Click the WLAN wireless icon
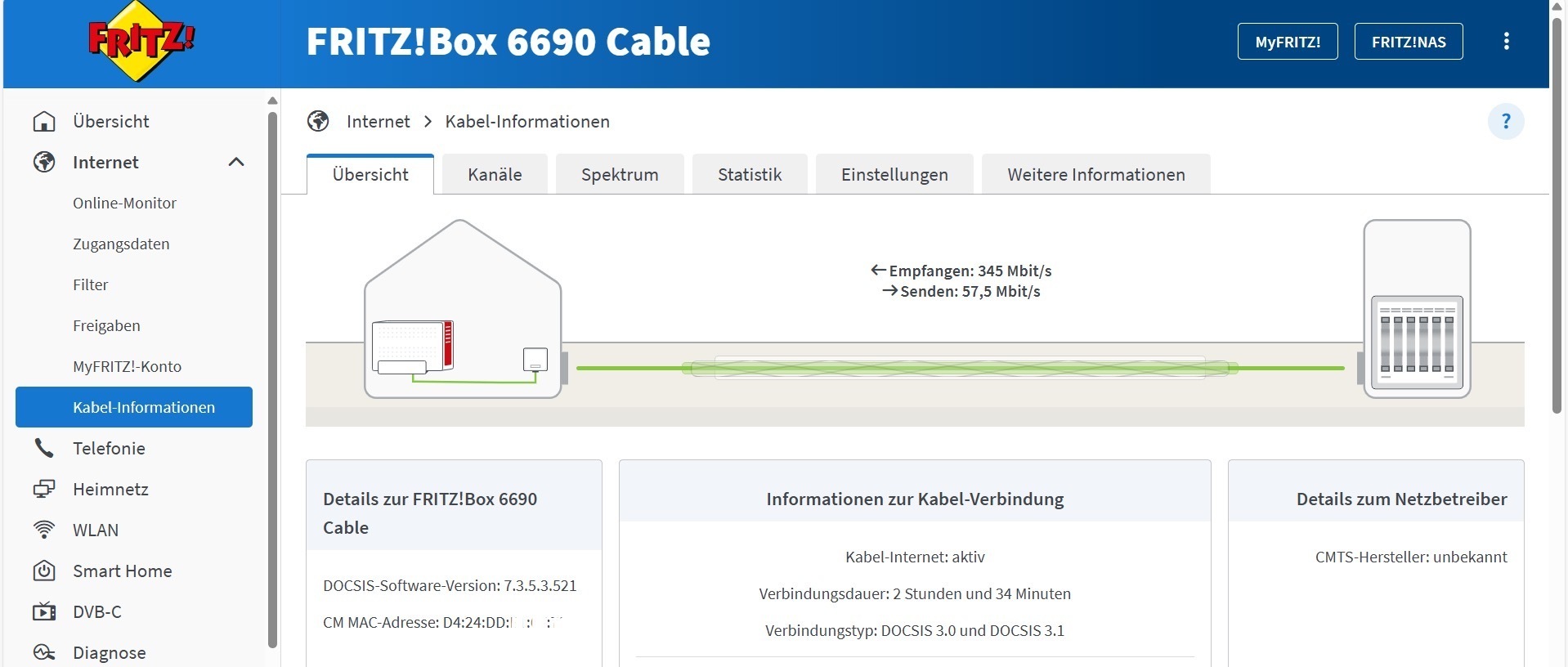Image resolution: width=1568 pixels, height=667 pixels. click(44, 530)
